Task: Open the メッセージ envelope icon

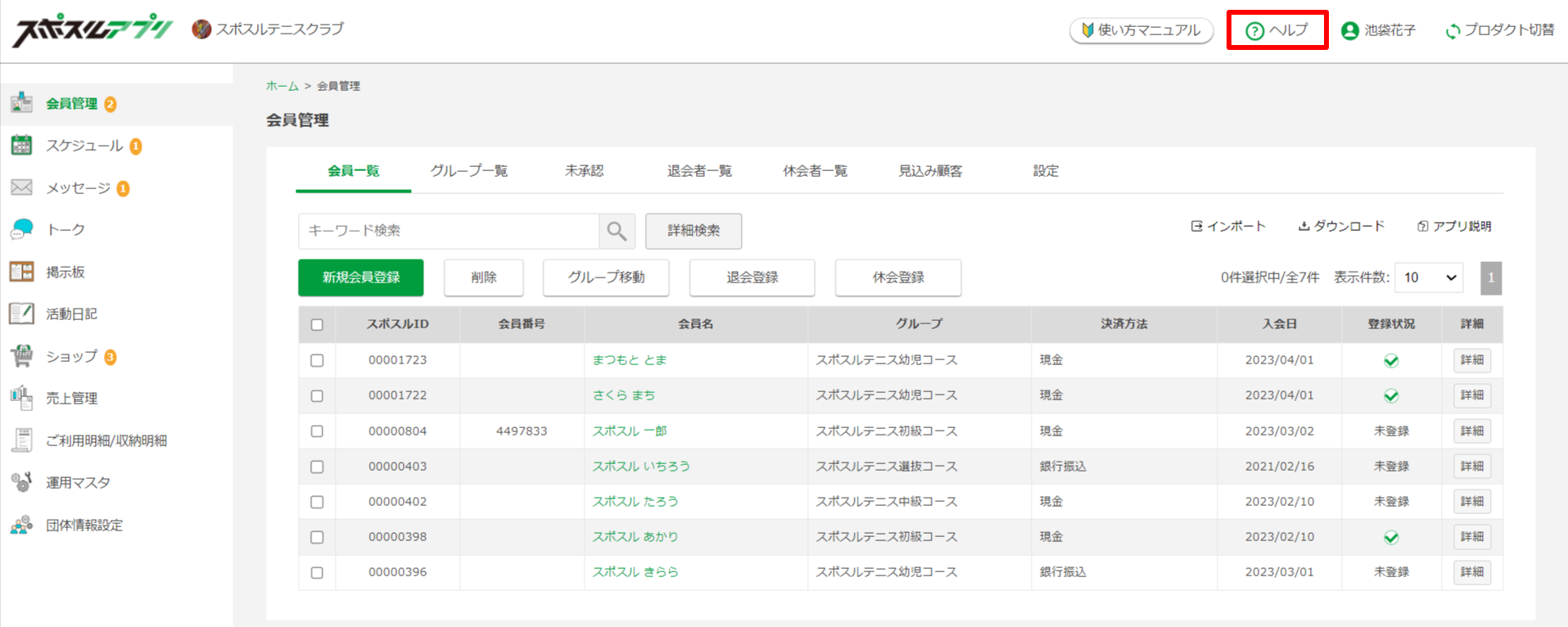Action: 21,187
